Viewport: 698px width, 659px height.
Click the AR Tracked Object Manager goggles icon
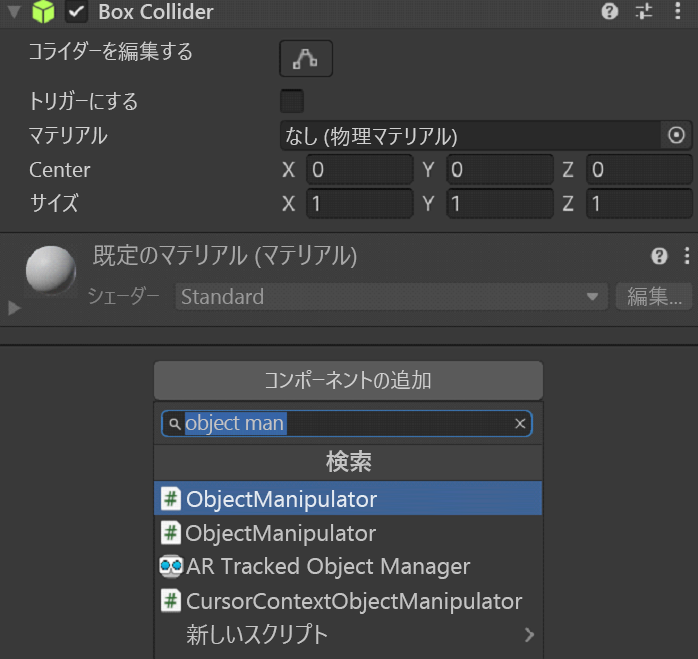171,566
